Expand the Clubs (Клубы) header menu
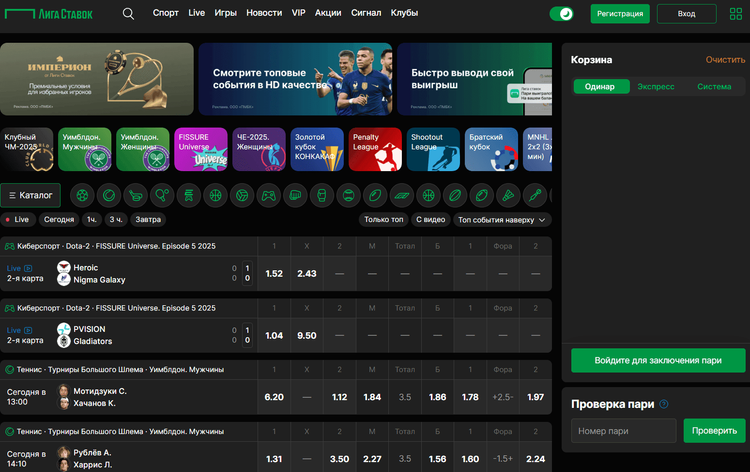 pos(404,14)
